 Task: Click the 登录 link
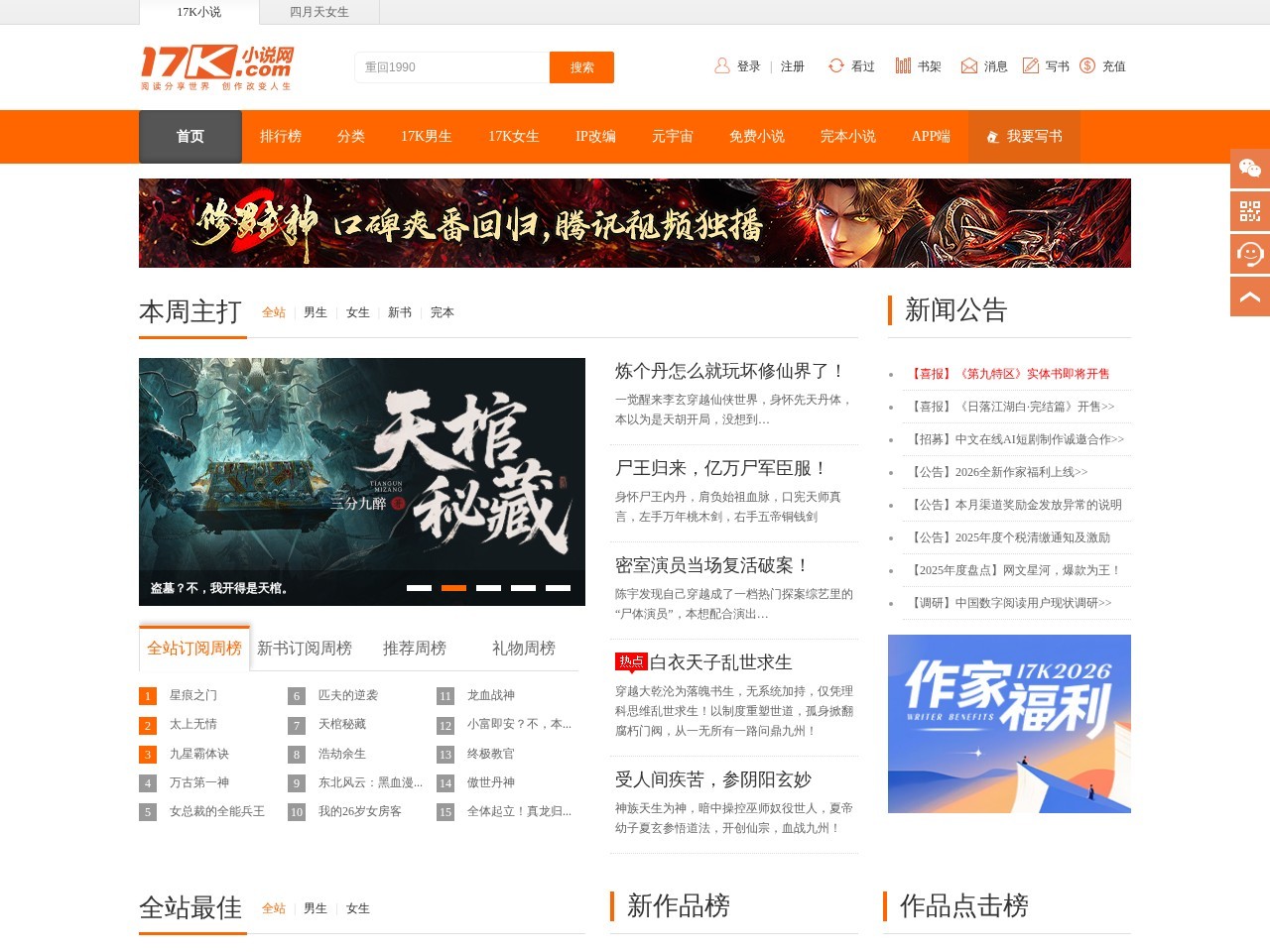(749, 66)
